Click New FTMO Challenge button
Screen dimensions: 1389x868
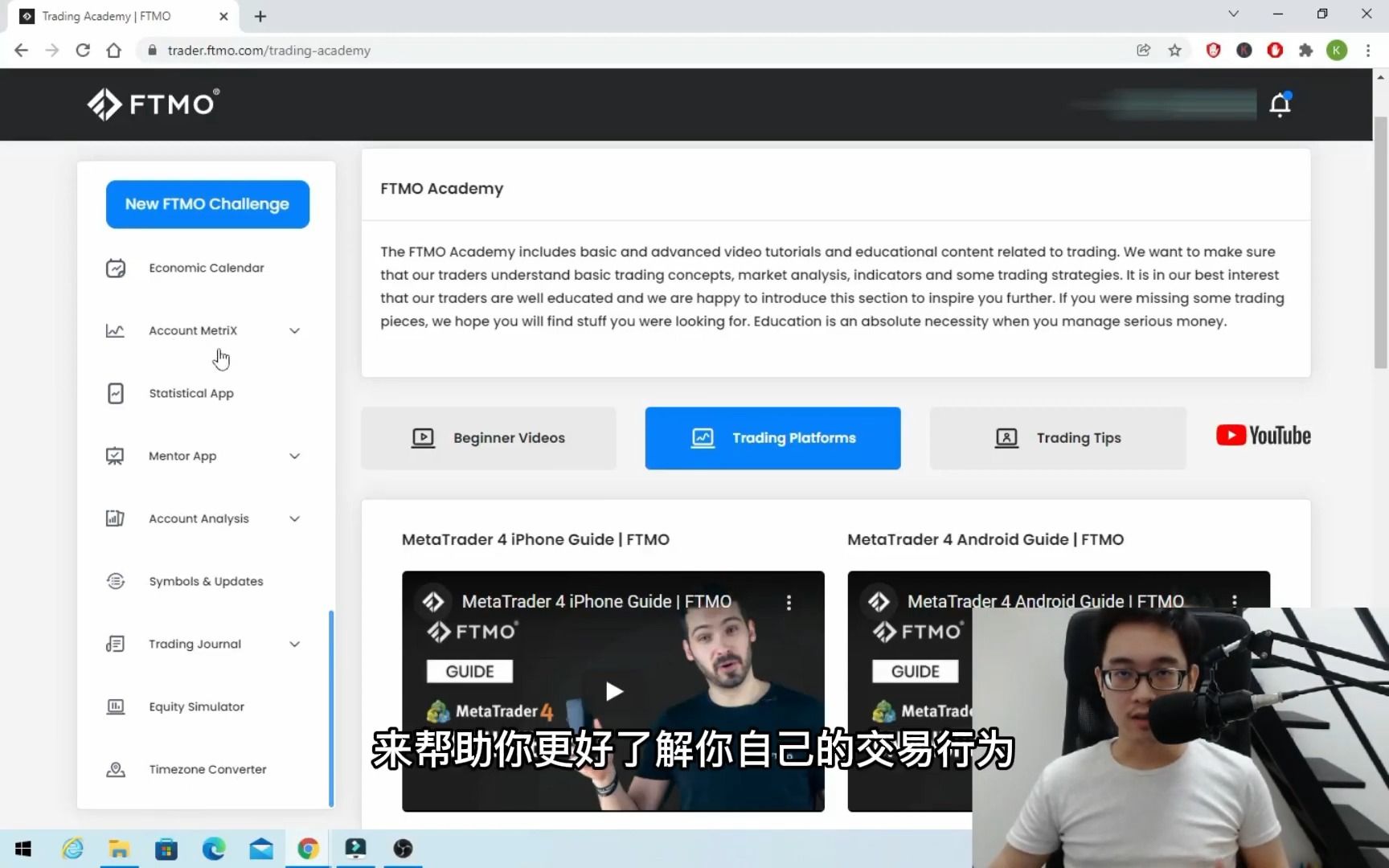tap(207, 204)
